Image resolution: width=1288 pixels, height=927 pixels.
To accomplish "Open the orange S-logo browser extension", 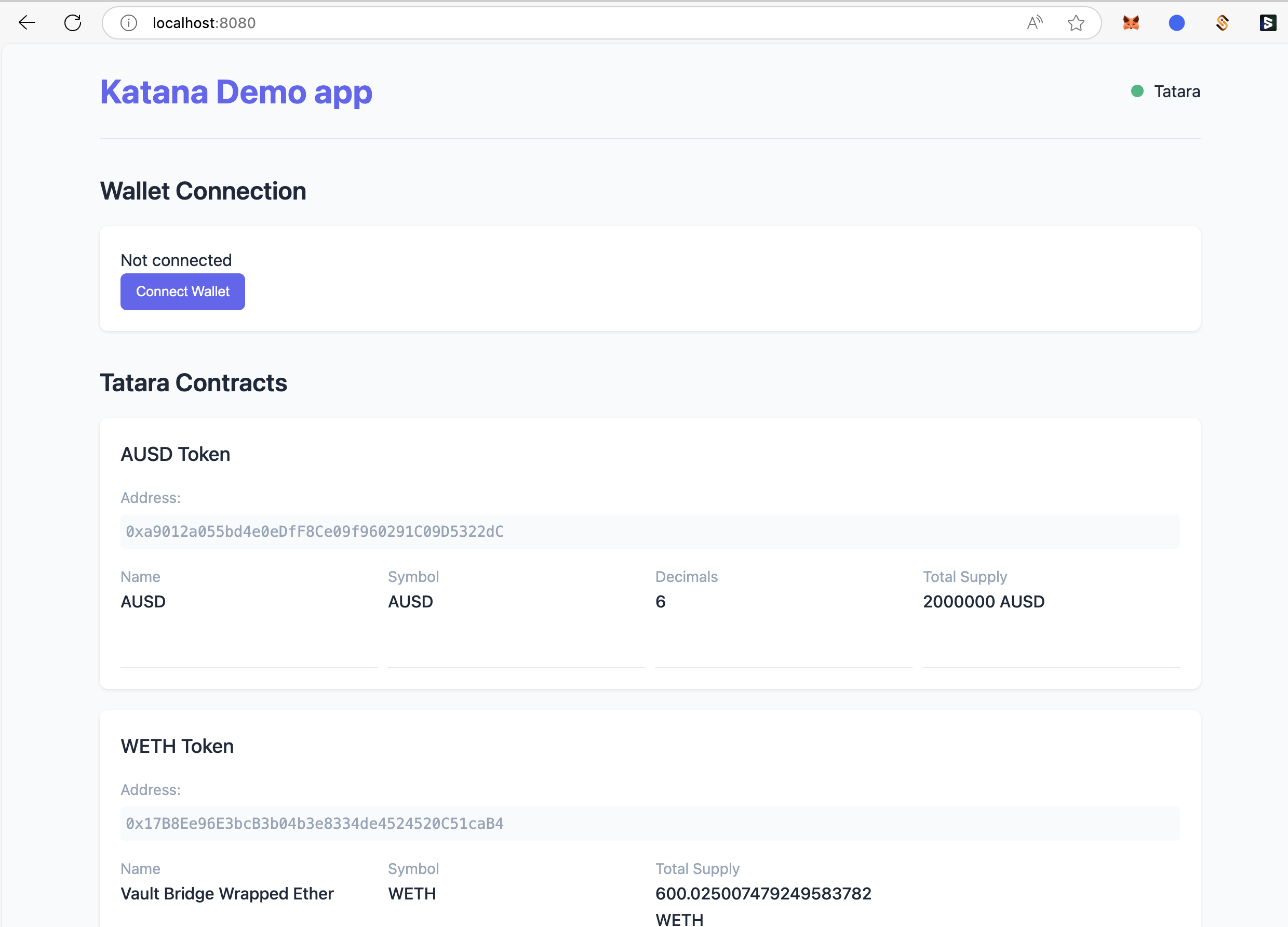I will pyautogui.click(x=1222, y=23).
